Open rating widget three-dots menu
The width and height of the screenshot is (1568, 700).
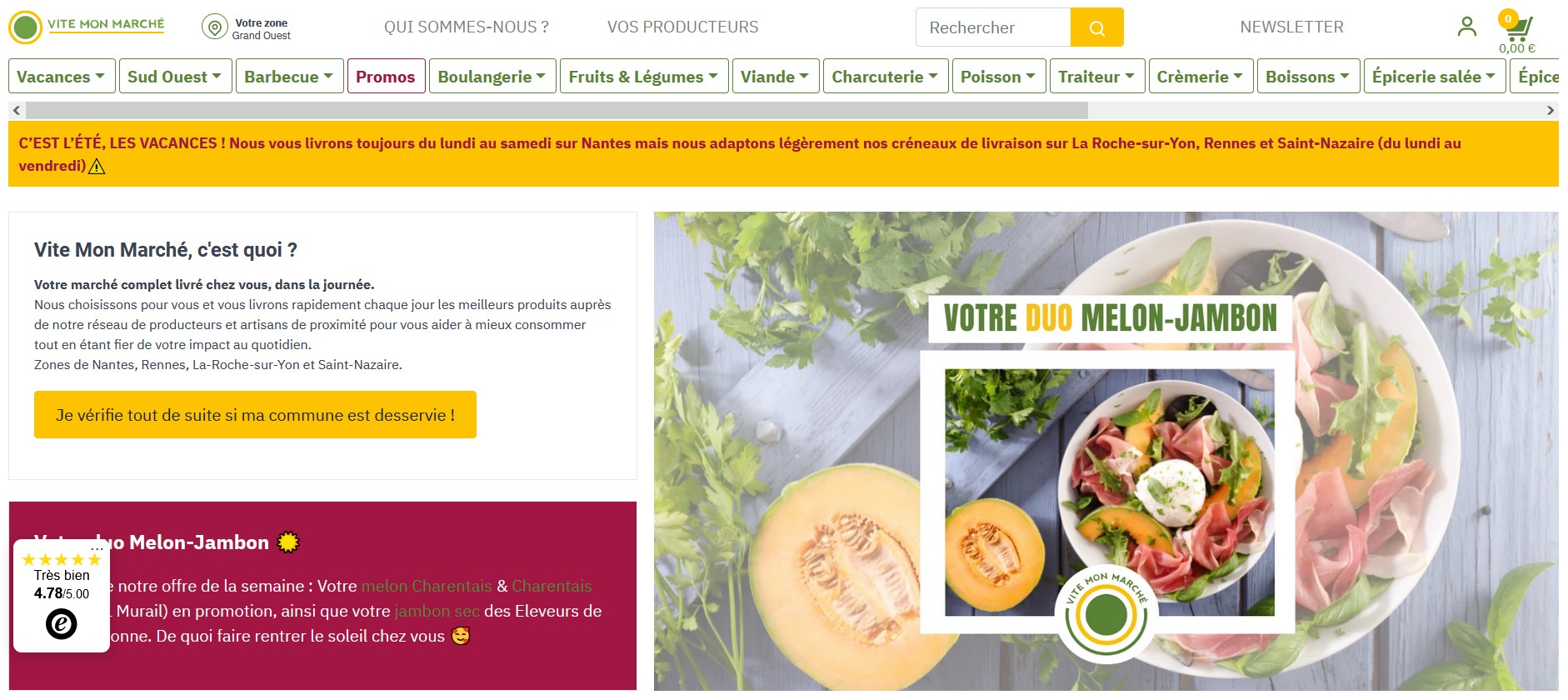point(97,549)
